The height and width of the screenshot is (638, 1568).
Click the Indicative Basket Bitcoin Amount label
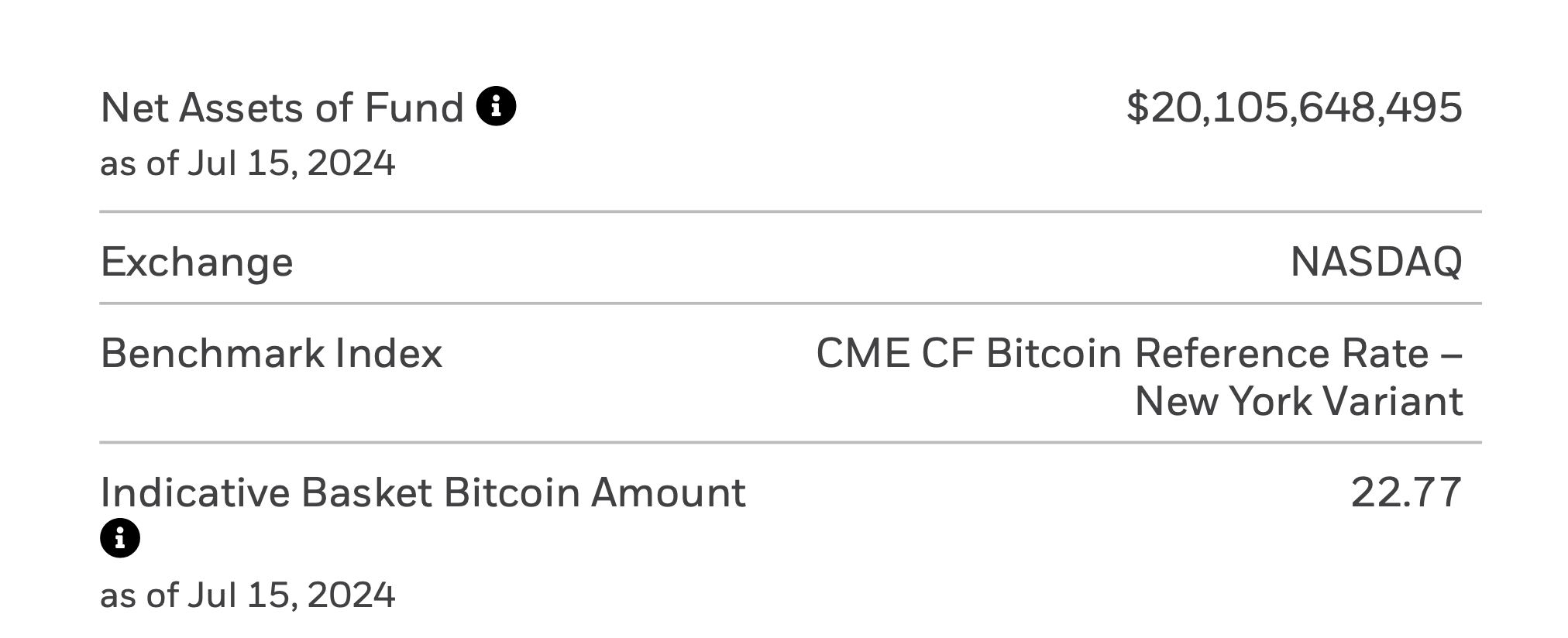click(423, 492)
